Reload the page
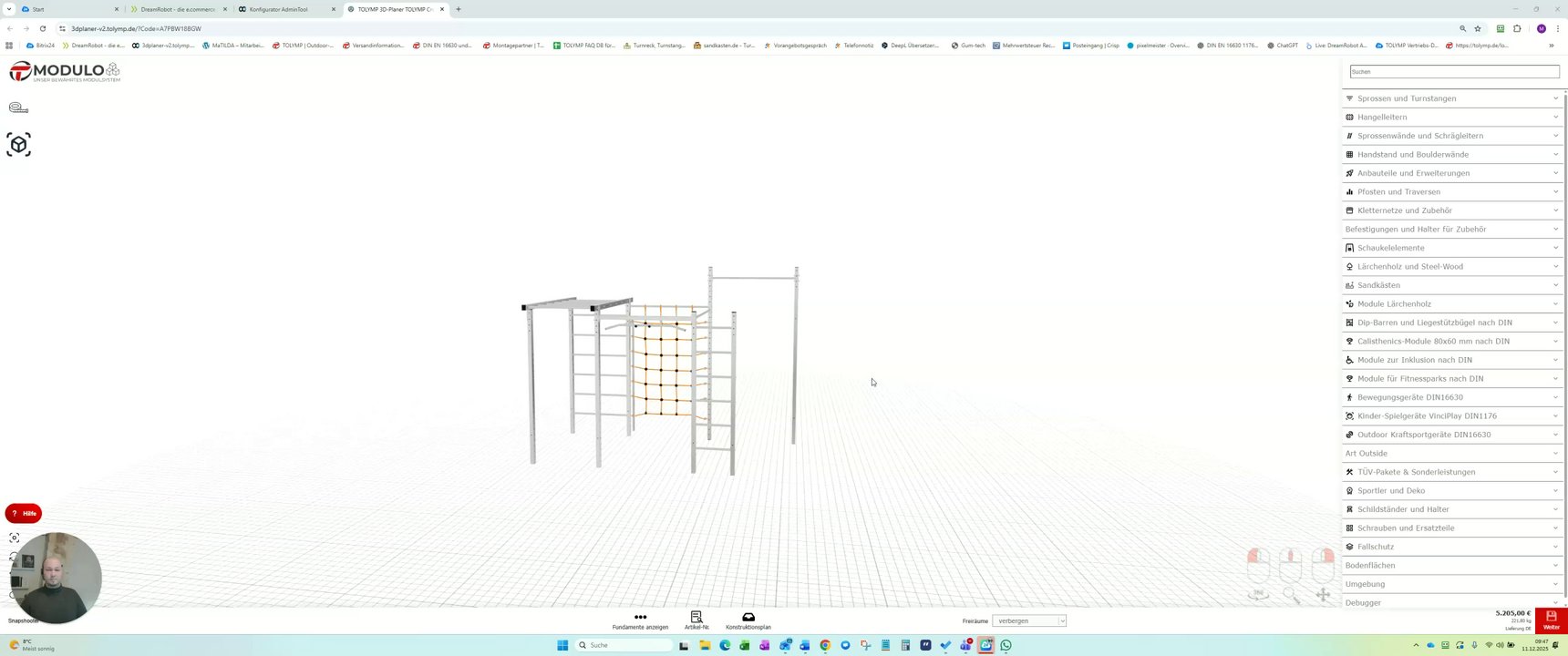The width and height of the screenshot is (1568, 656). click(43, 28)
